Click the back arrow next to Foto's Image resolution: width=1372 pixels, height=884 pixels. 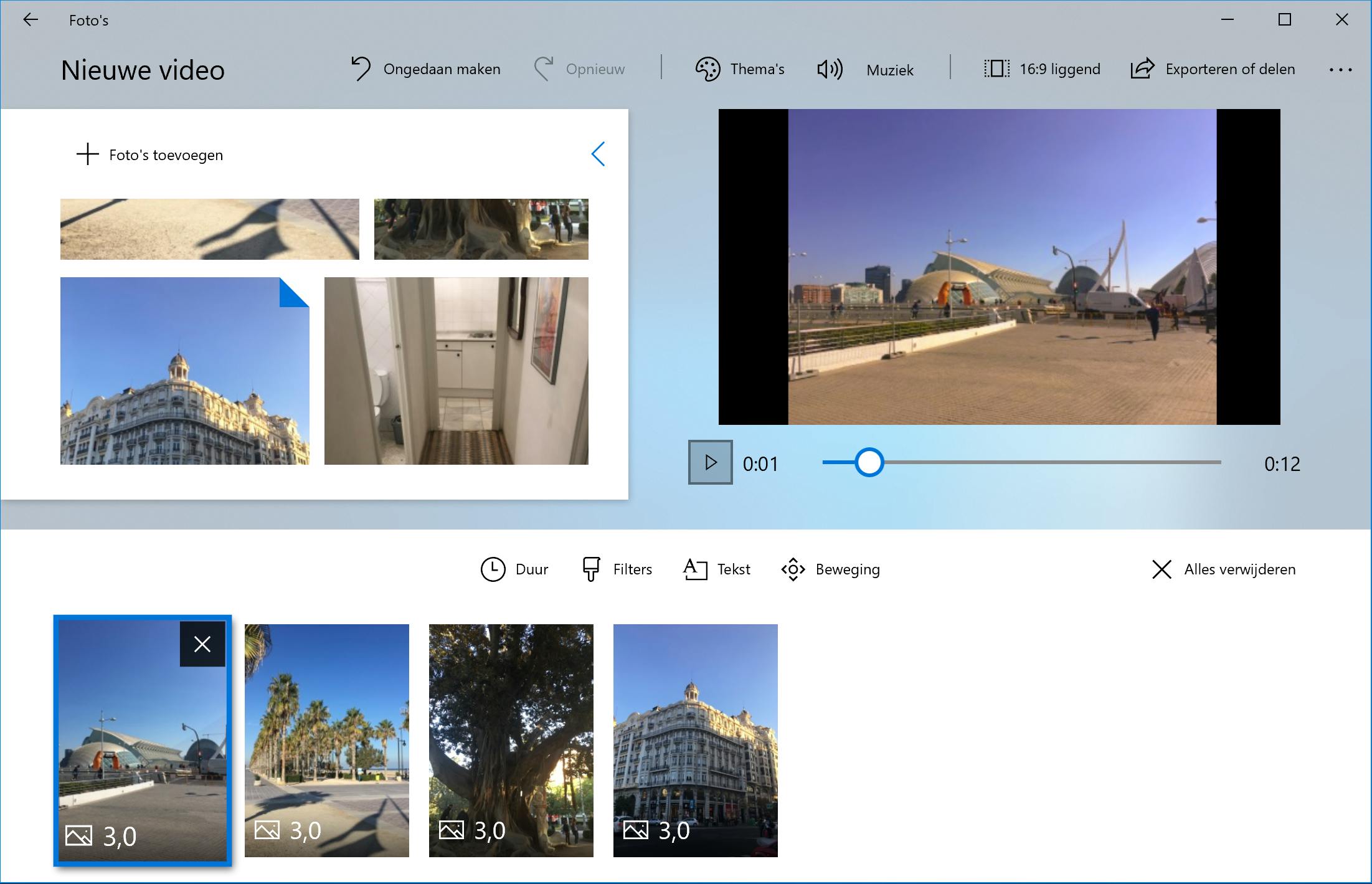[x=30, y=20]
